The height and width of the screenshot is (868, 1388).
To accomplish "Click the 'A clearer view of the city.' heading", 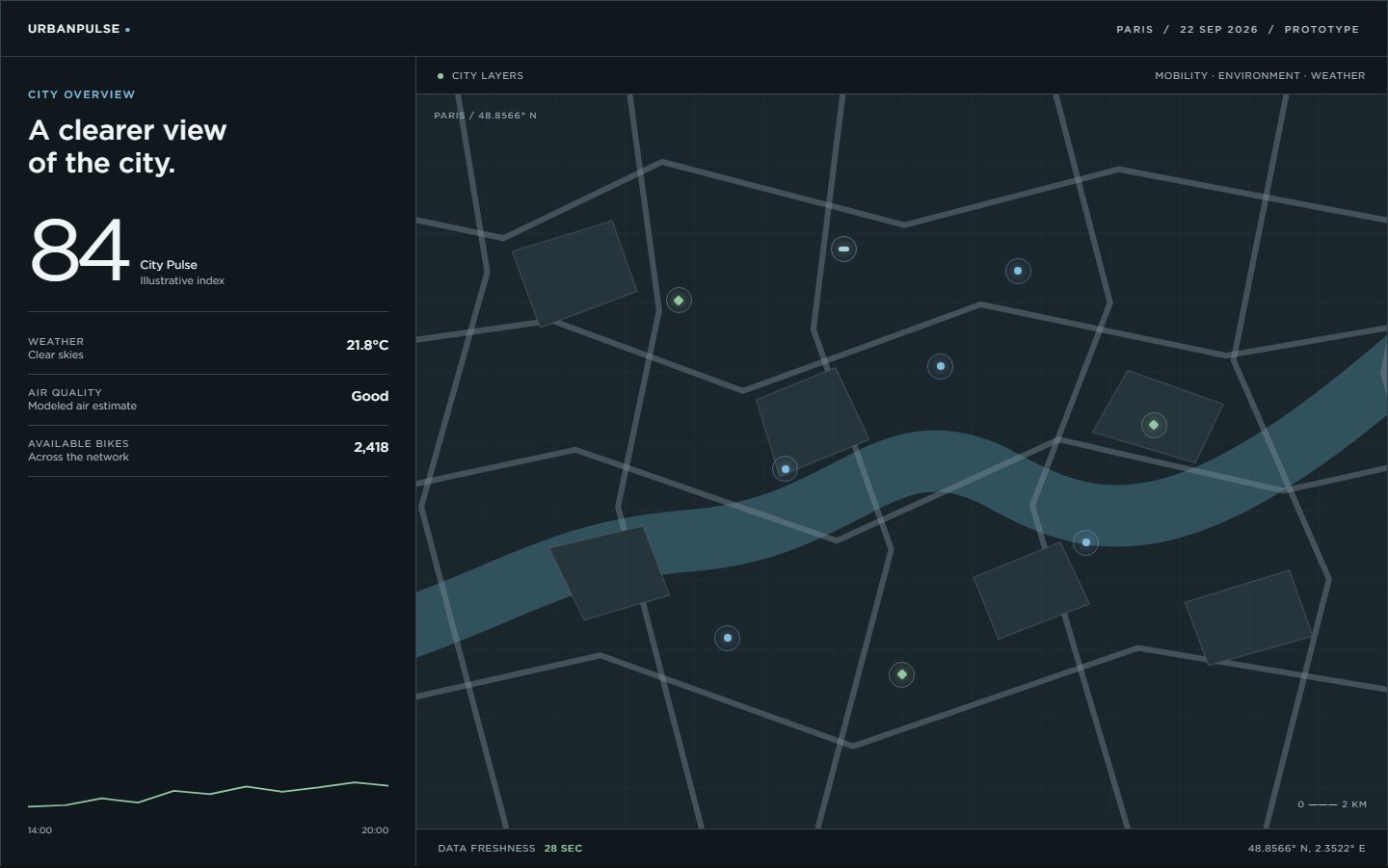I will tap(127, 146).
